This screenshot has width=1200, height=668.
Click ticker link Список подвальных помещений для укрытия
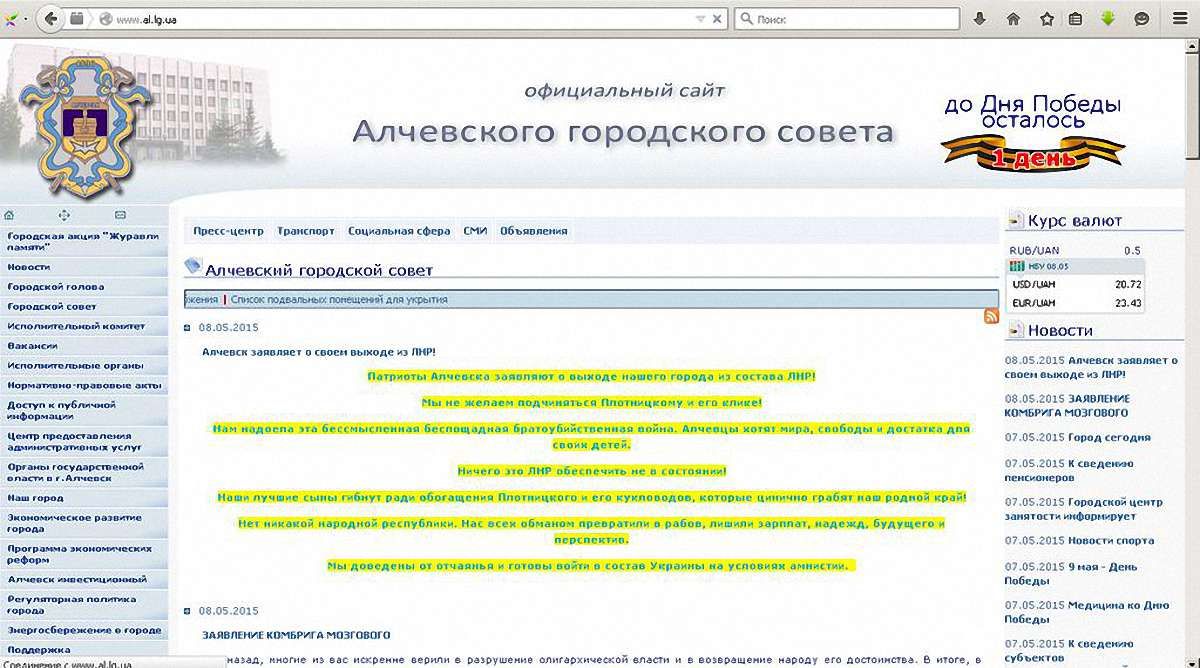click(339, 299)
